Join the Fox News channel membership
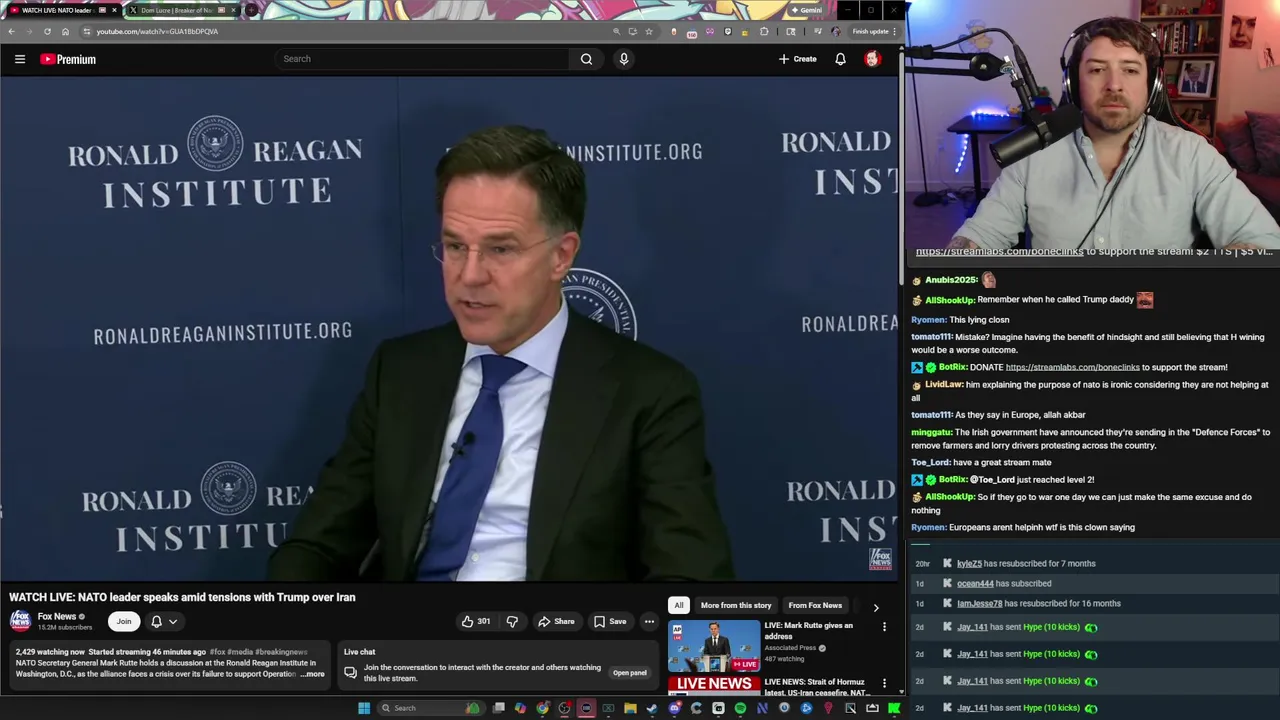This screenshot has height=720, width=1280. (124, 621)
